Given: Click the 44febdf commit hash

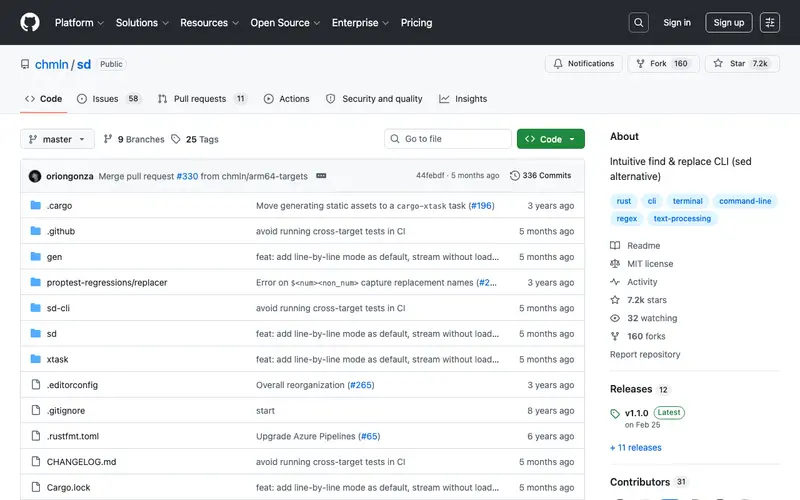Looking at the screenshot, I should pyautogui.click(x=430, y=176).
